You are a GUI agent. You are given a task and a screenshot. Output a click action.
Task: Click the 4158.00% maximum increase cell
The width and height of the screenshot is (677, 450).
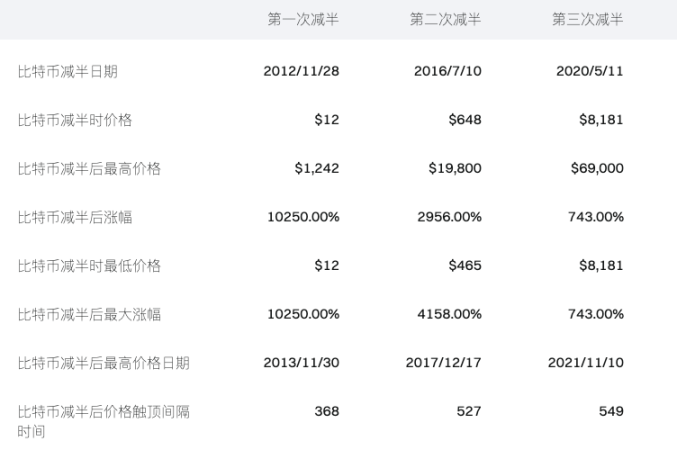[447, 314]
